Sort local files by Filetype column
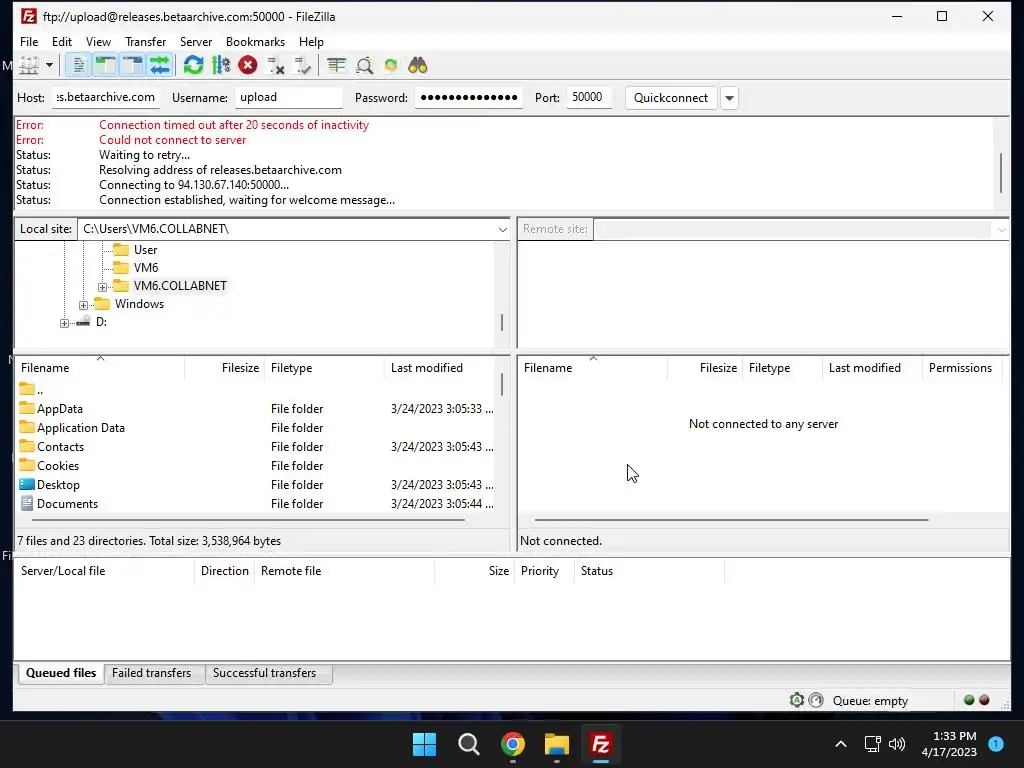Viewport: 1024px width, 768px height. (x=325, y=368)
